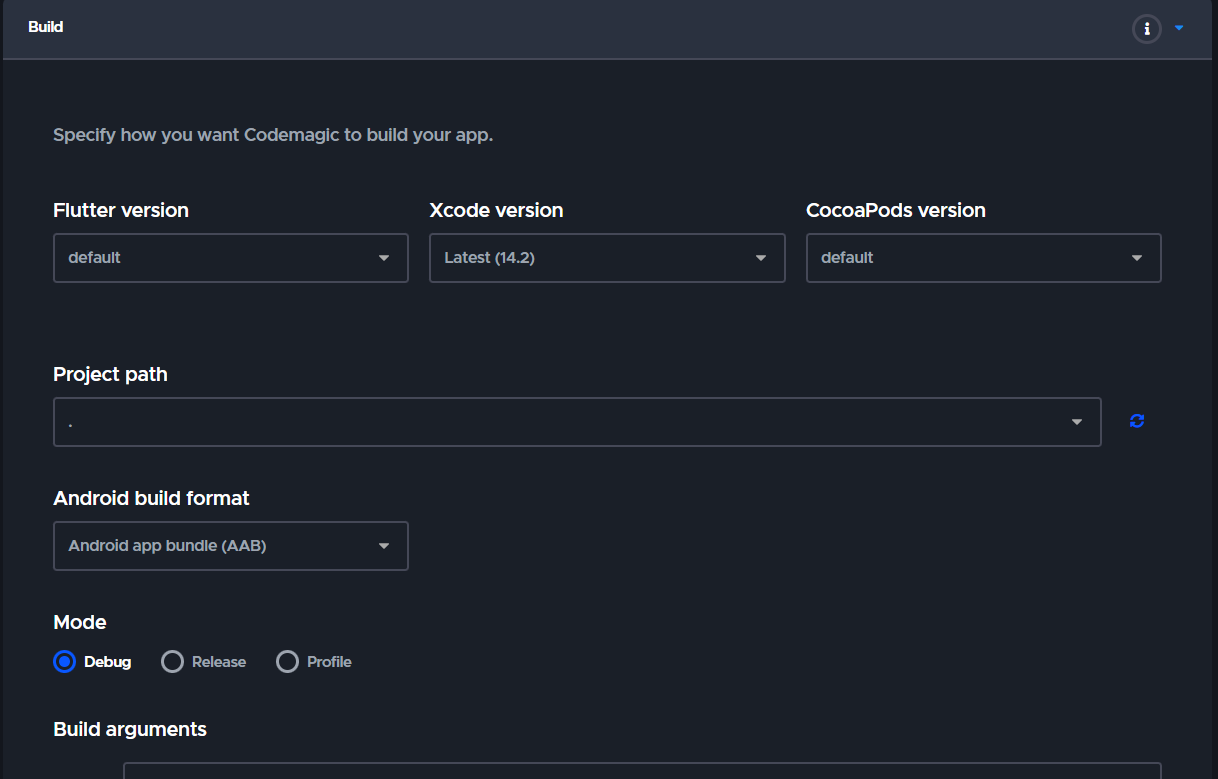Screen dimensions: 1218x779
Task: Select the Release mode radio button
Action: tap(173, 662)
